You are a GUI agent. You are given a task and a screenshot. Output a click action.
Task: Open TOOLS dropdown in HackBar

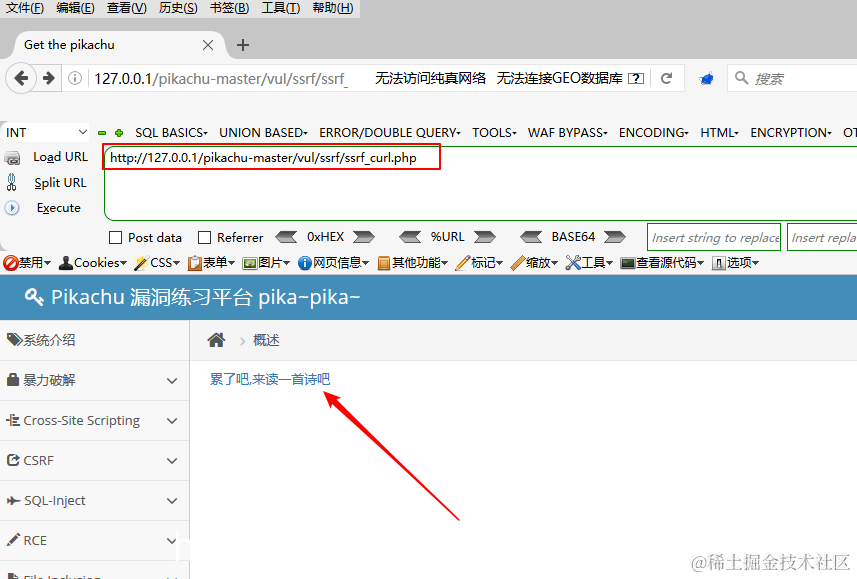point(494,133)
